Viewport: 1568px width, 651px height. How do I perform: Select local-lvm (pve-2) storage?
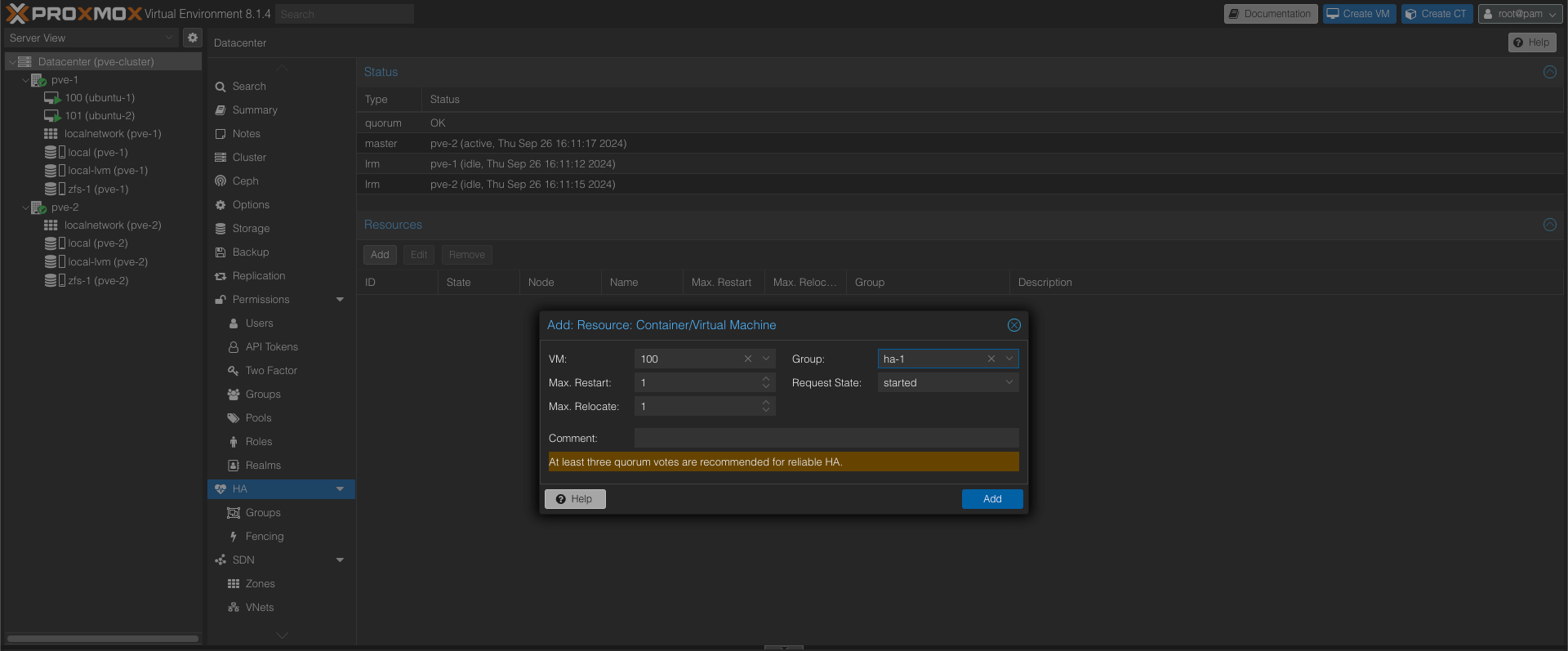coord(107,261)
